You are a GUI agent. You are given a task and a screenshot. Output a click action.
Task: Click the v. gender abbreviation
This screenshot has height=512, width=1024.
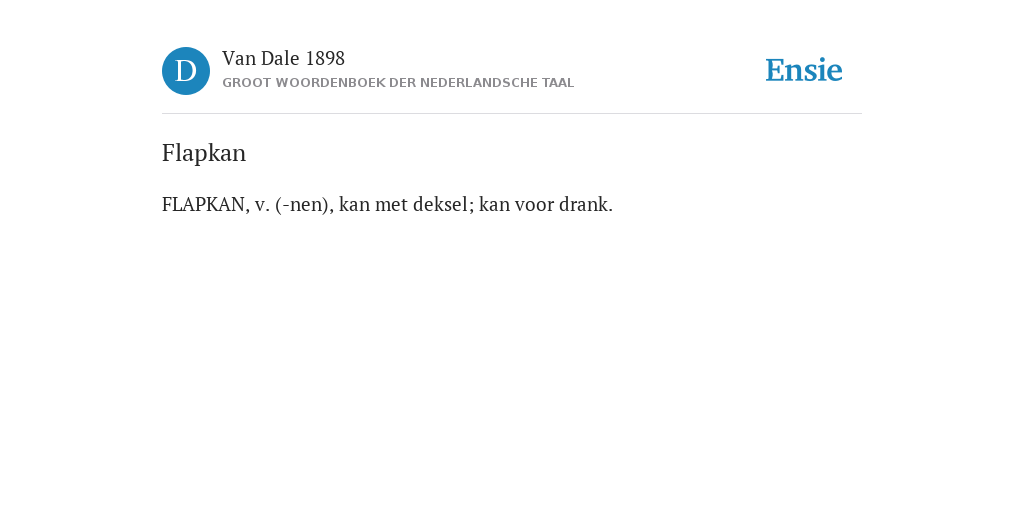coord(263,204)
